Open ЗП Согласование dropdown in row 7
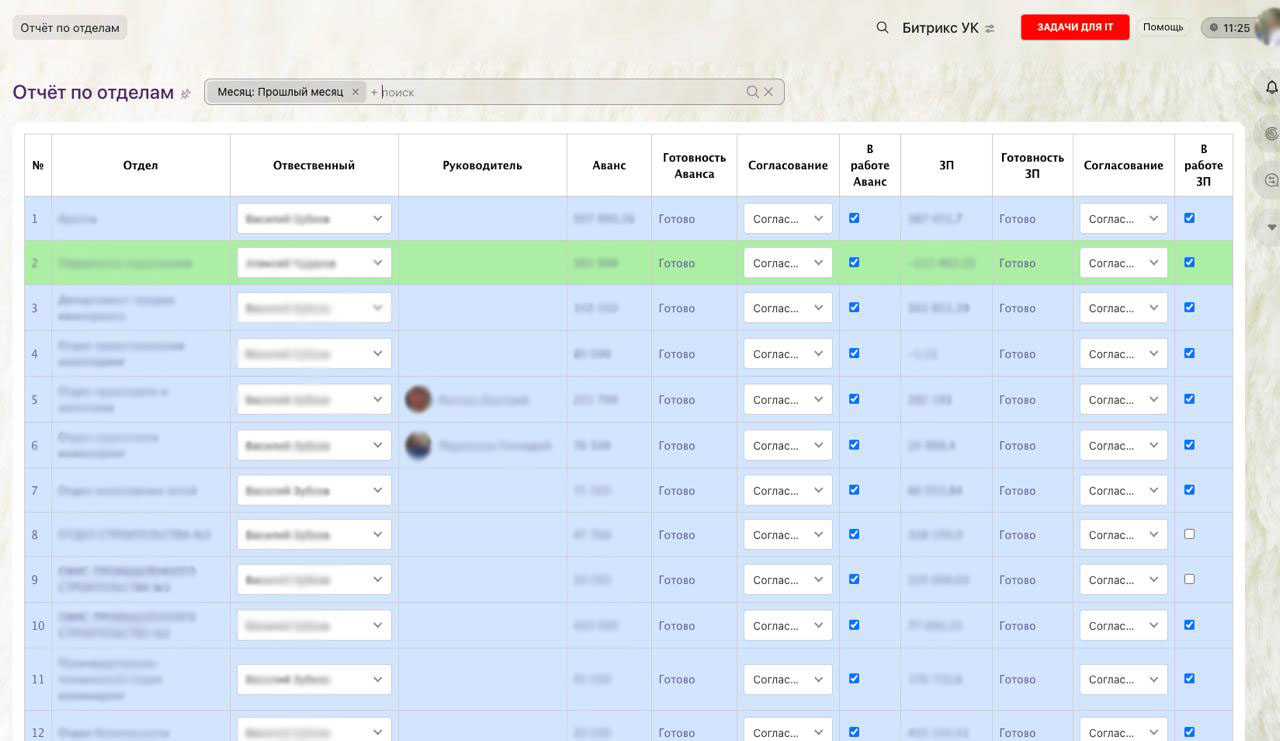This screenshot has height=741, width=1280. point(1123,491)
